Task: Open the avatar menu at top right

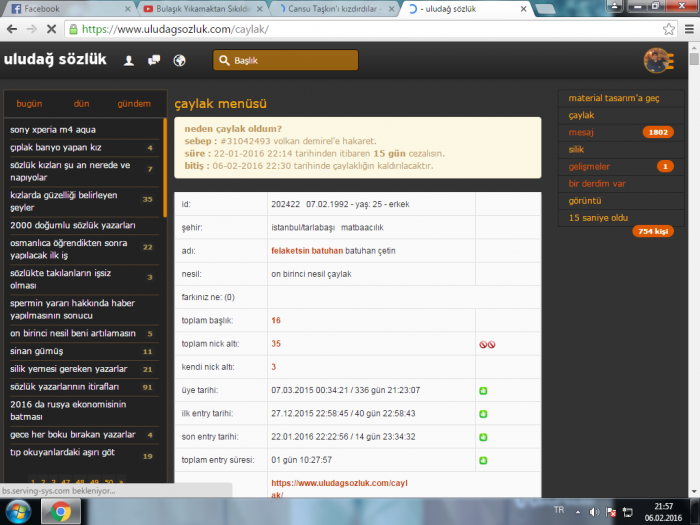Action: point(658,60)
